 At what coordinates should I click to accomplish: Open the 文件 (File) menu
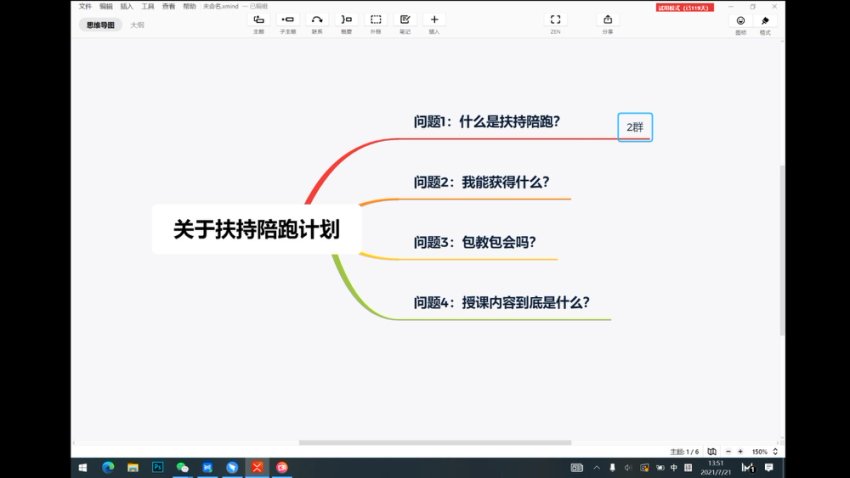(x=85, y=6)
